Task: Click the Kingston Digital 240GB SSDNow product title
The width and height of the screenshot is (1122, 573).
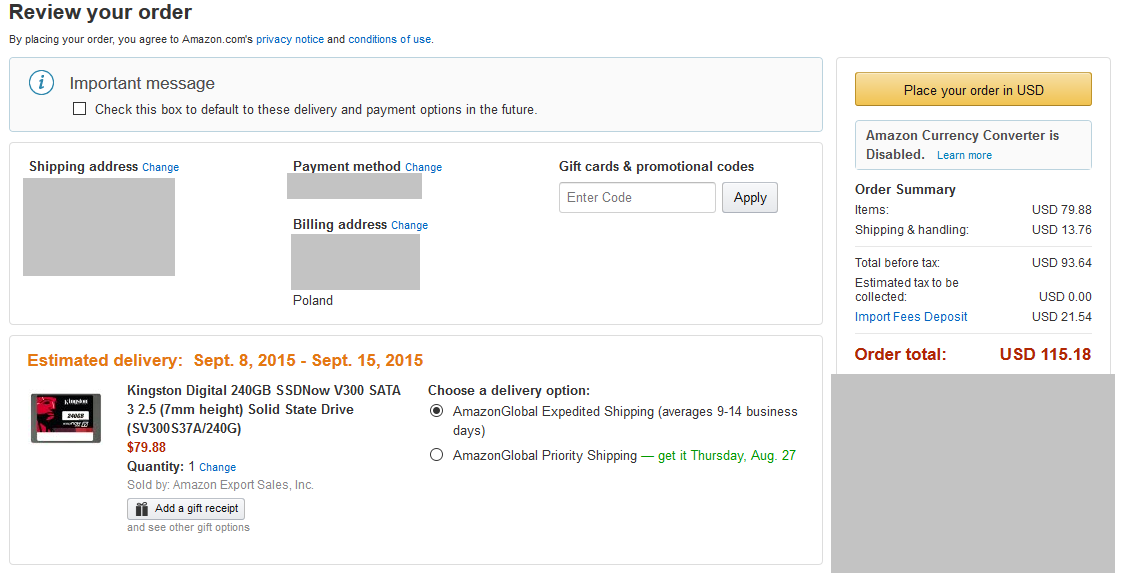Action: [x=264, y=409]
